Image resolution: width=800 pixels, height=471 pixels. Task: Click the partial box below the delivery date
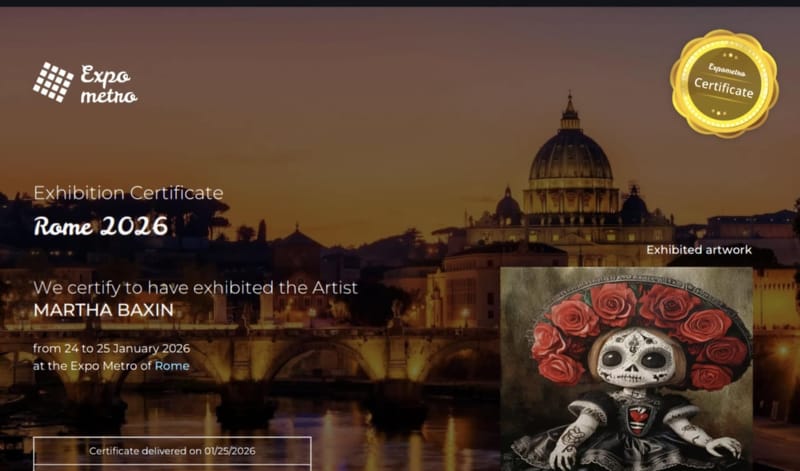tap(172, 467)
